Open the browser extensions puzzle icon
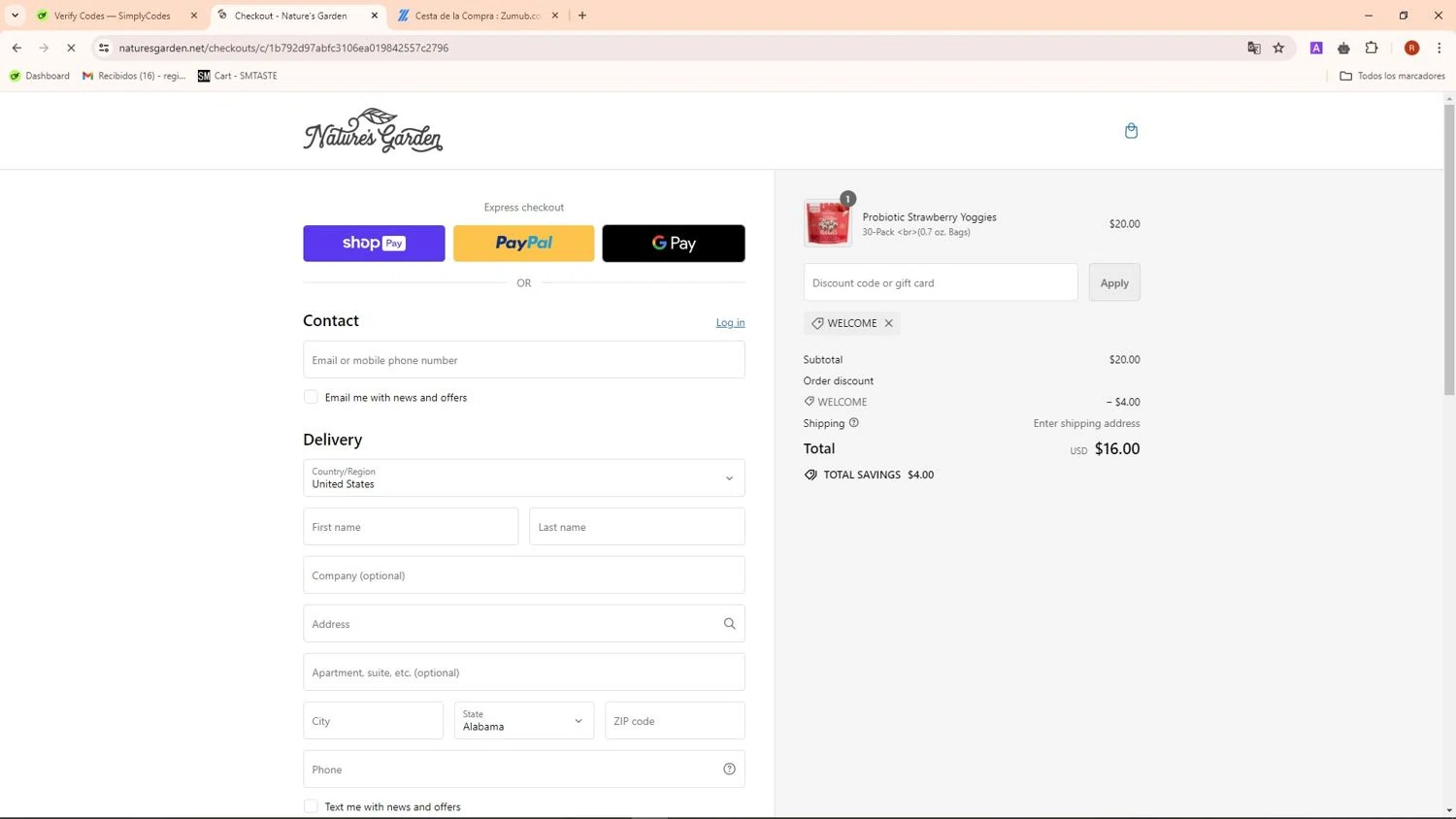This screenshot has height=819, width=1456. tap(1372, 48)
